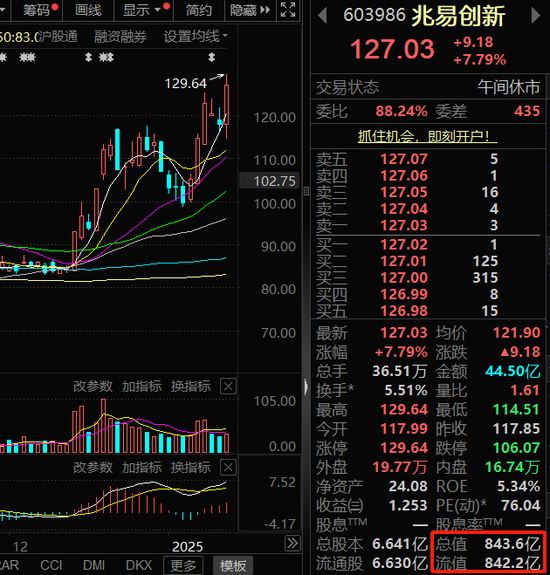Collapse the right quote panel handle
Image resolution: width=550 pixels, height=575 pixels.
pos(306,387)
